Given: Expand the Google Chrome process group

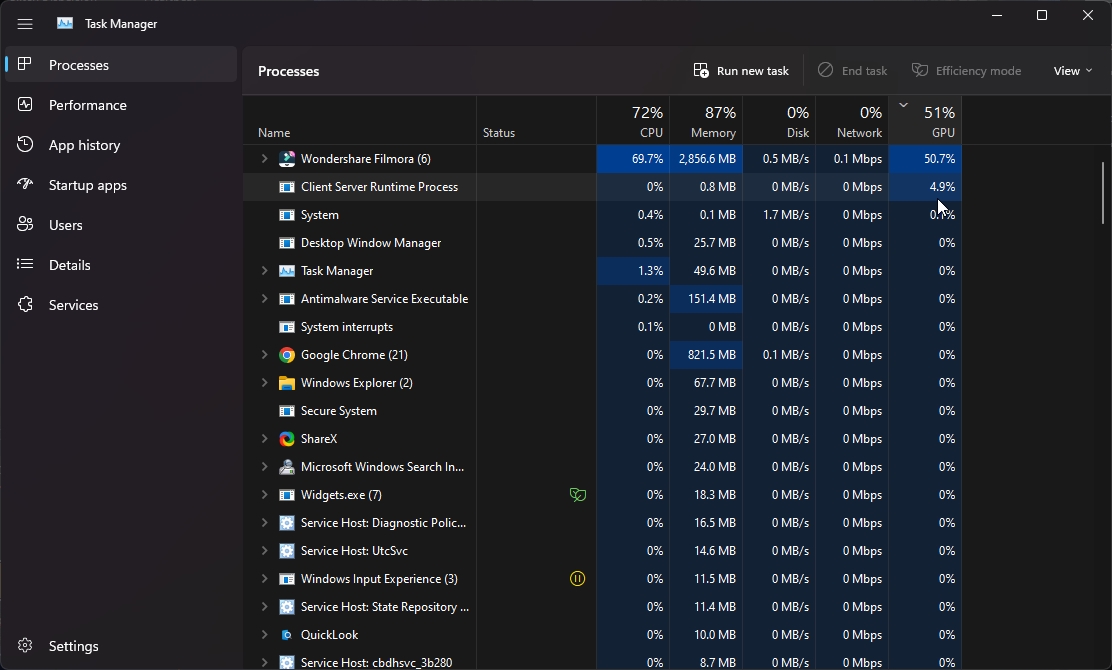Looking at the screenshot, I should coord(263,354).
